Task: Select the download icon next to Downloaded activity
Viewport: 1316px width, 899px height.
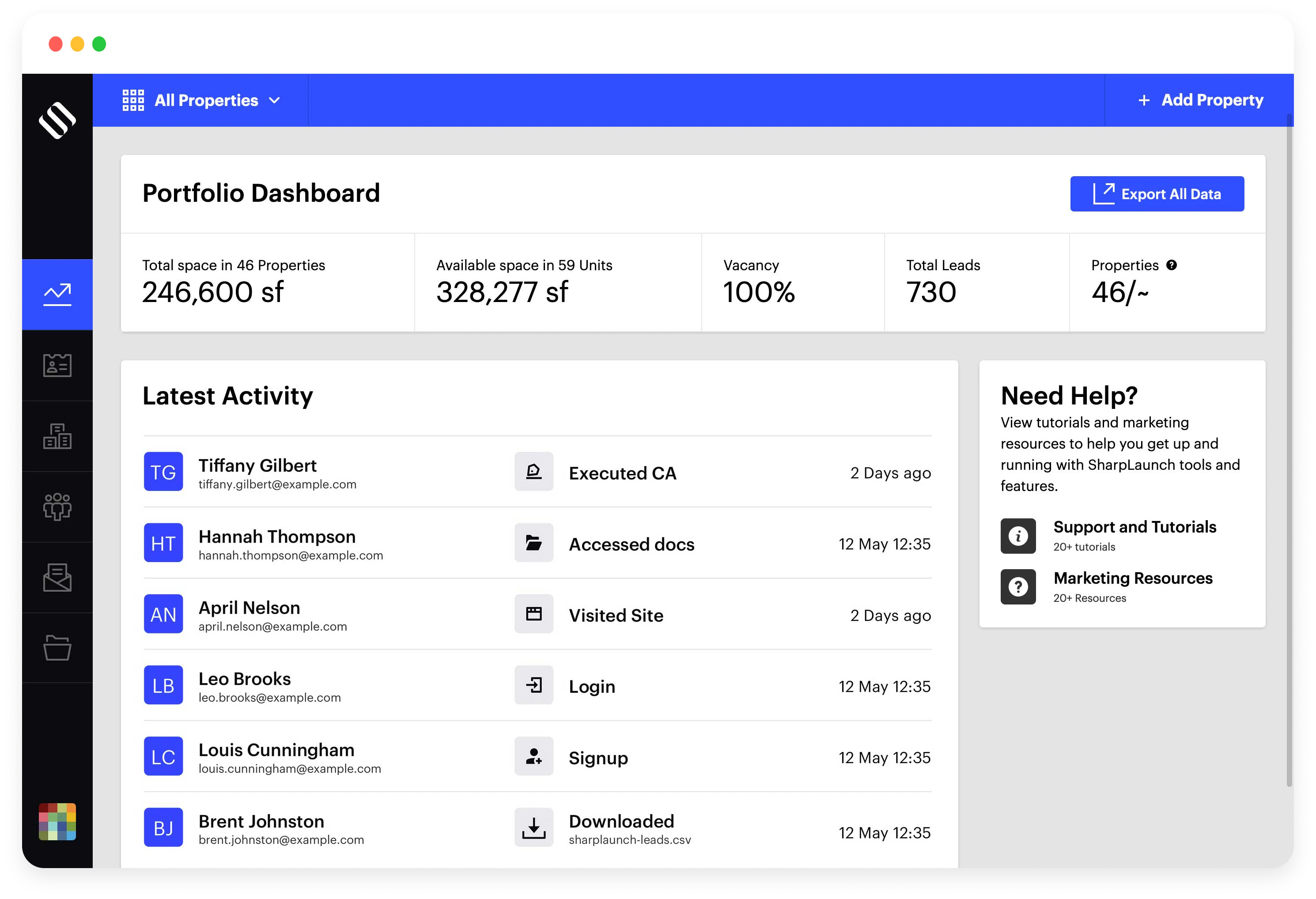Action: click(533, 827)
